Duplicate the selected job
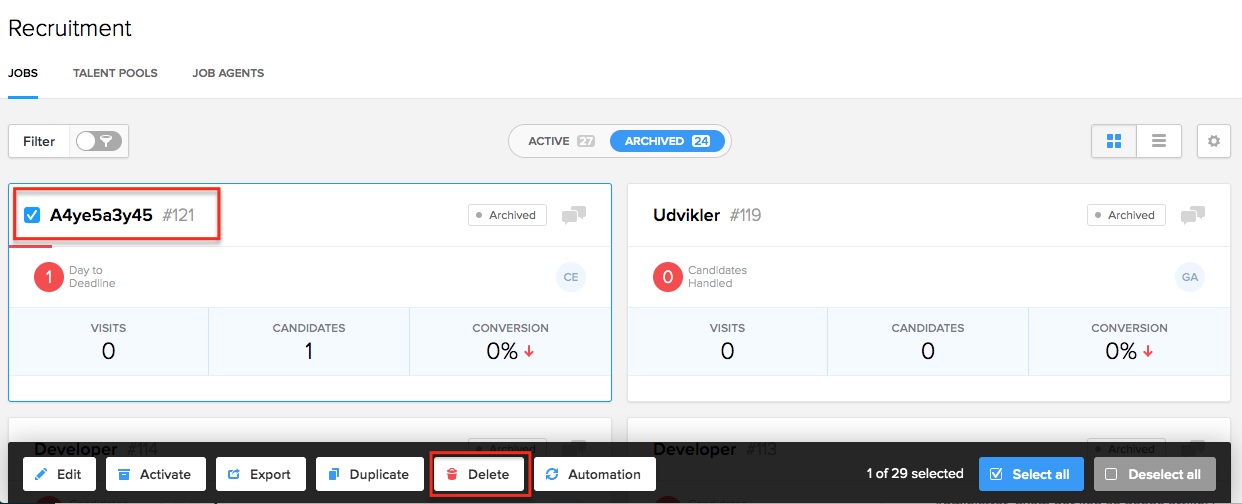The width and height of the screenshot is (1242, 504). click(x=369, y=474)
